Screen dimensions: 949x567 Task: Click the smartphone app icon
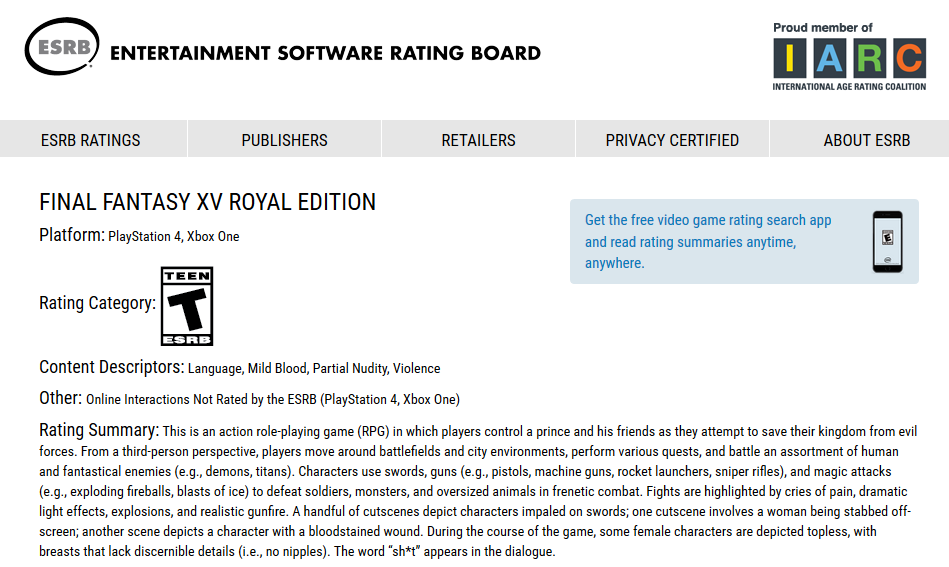pos(887,241)
